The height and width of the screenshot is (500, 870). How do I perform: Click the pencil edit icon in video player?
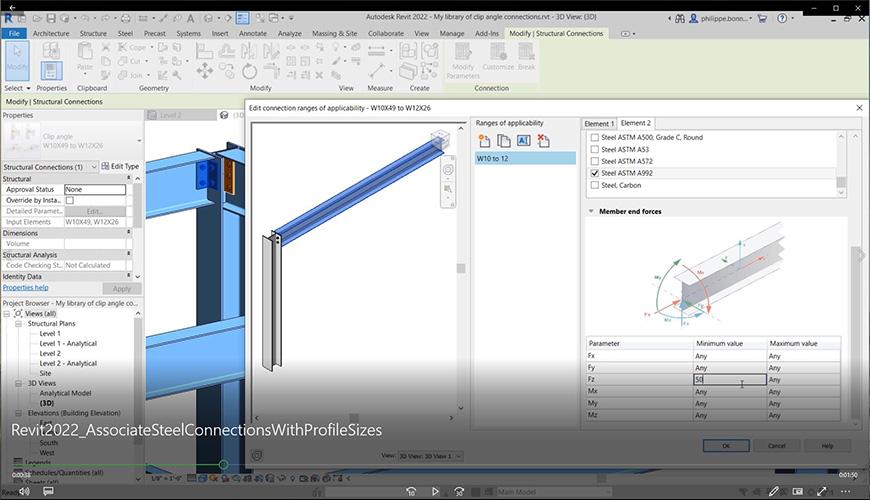click(x=774, y=491)
